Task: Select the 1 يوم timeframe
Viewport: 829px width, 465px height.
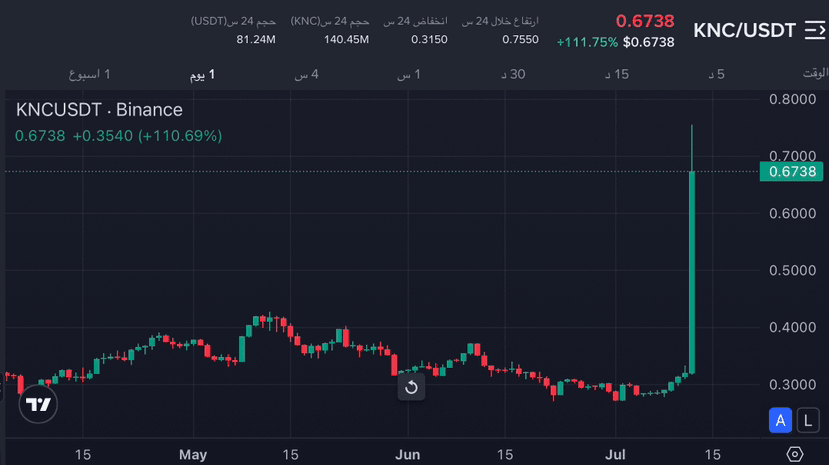Action: pyautogui.click(x=202, y=75)
